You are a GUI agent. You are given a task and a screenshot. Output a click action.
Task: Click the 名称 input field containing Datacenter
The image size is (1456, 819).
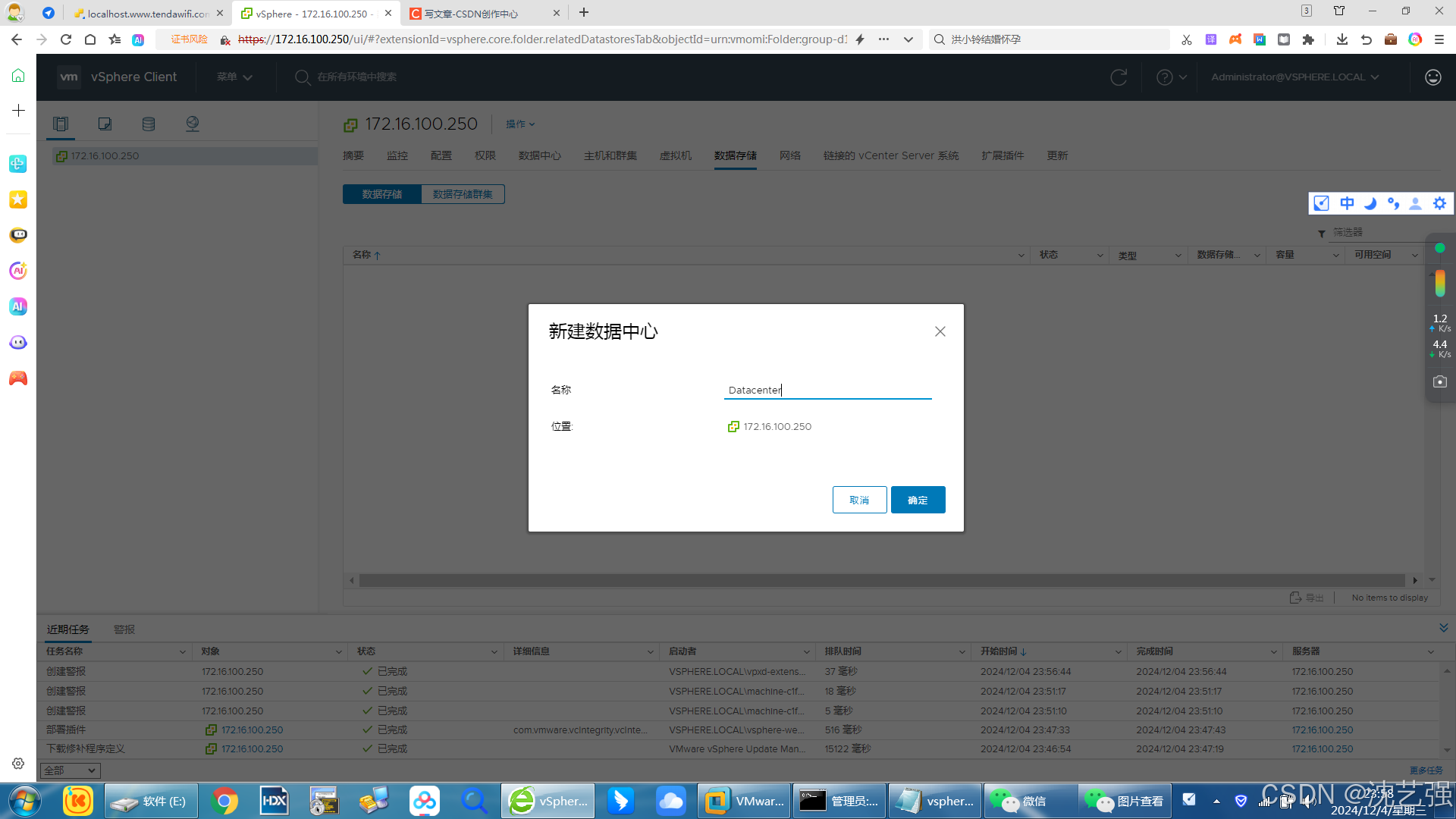click(x=827, y=390)
